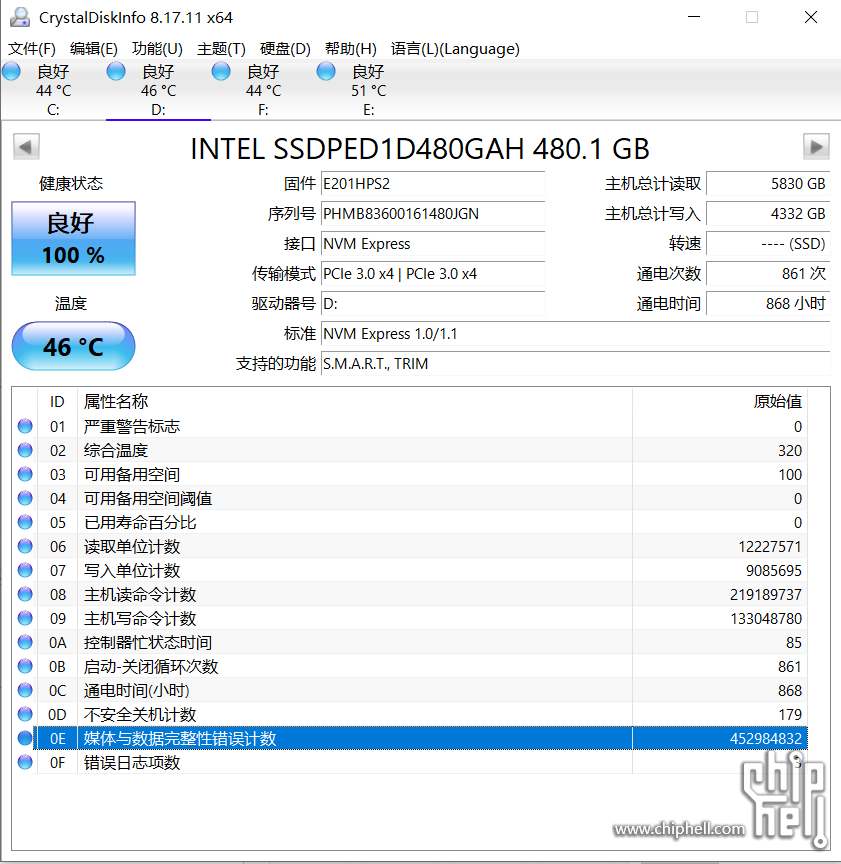Click the 原始值 column header

[720, 402]
